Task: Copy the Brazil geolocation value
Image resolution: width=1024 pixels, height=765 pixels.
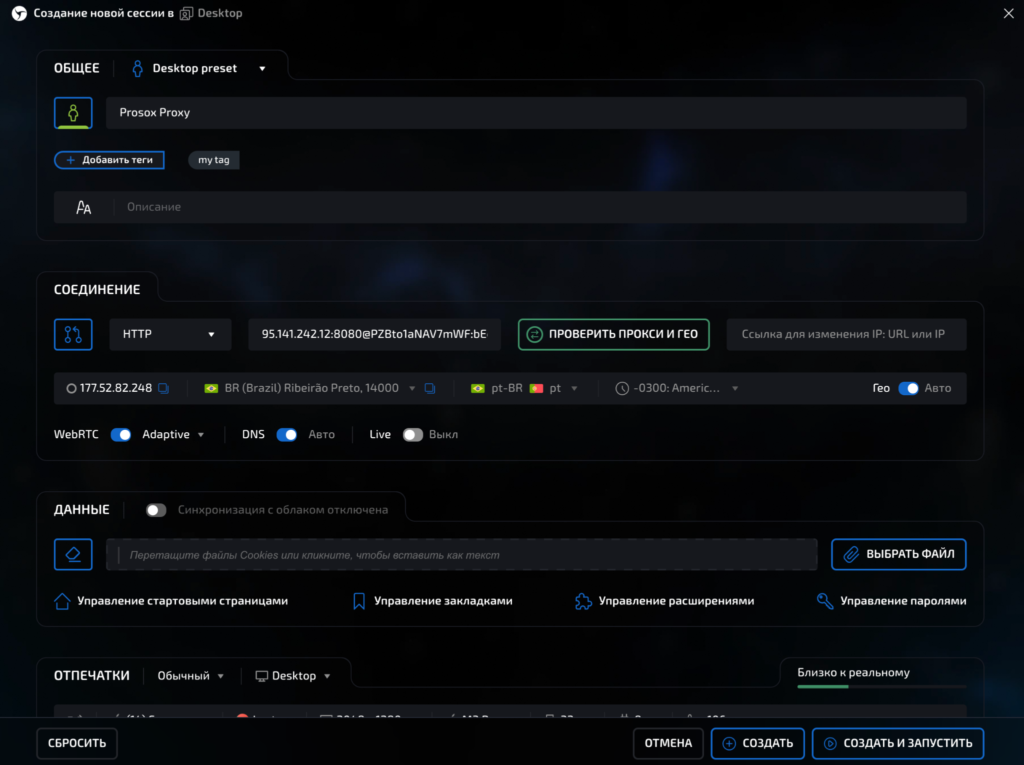Action: coord(430,388)
